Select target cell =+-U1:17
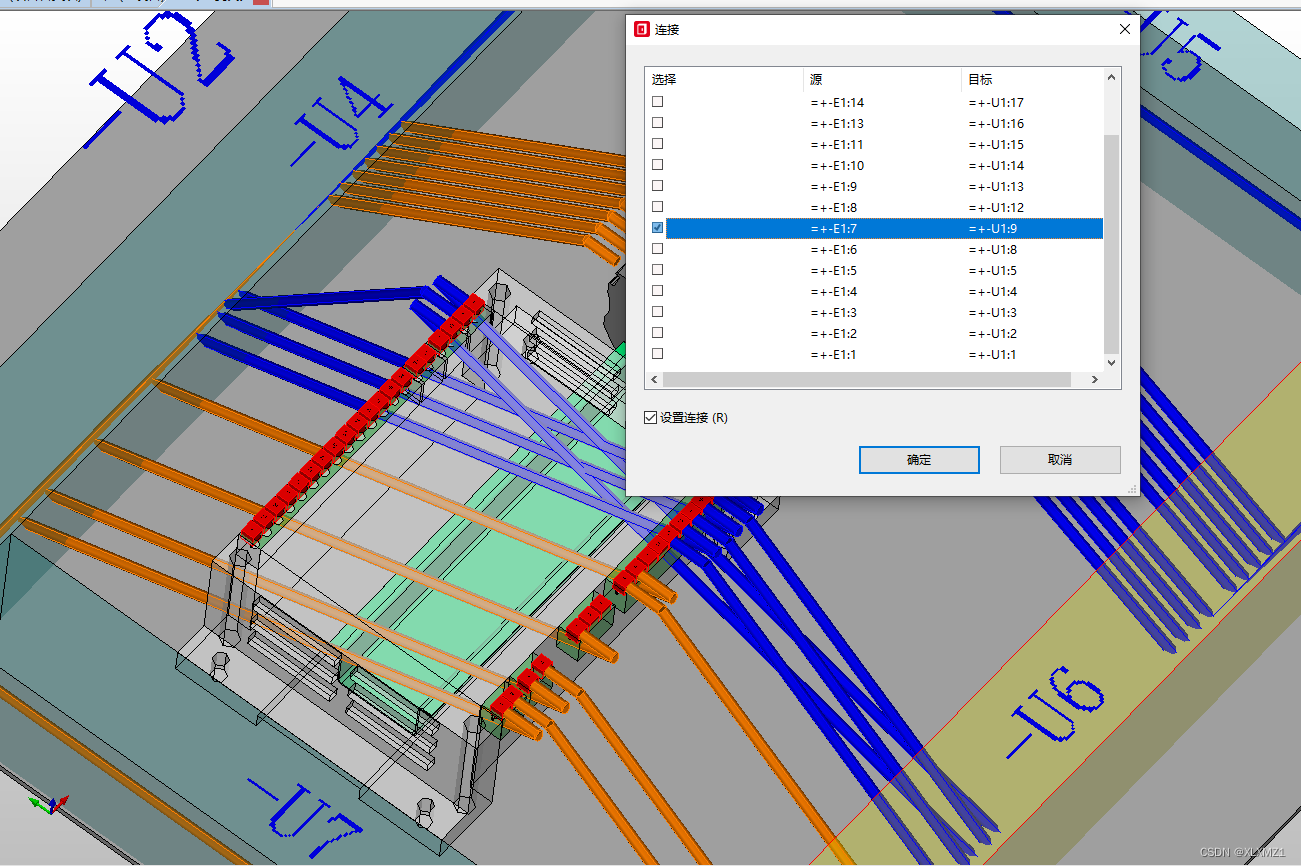This screenshot has width=1301, height=867. click(x=996, y=103)
